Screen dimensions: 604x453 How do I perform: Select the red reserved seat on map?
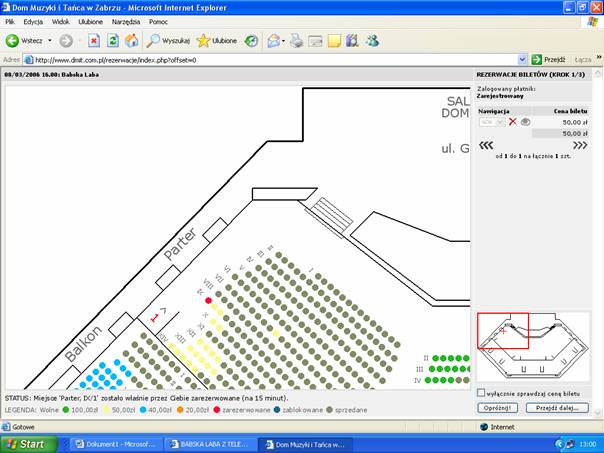[x=208, y=300]
